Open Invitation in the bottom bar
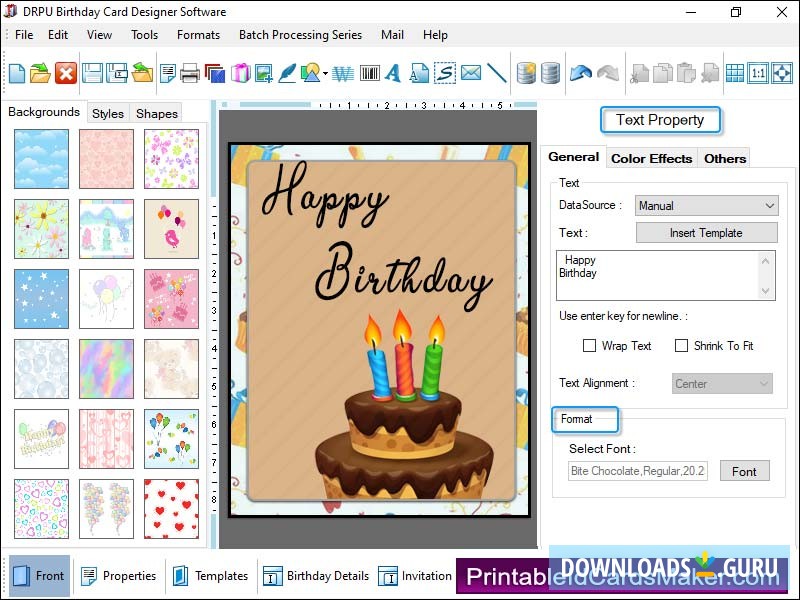Screen dimensions: 800x600 point(415,576)
